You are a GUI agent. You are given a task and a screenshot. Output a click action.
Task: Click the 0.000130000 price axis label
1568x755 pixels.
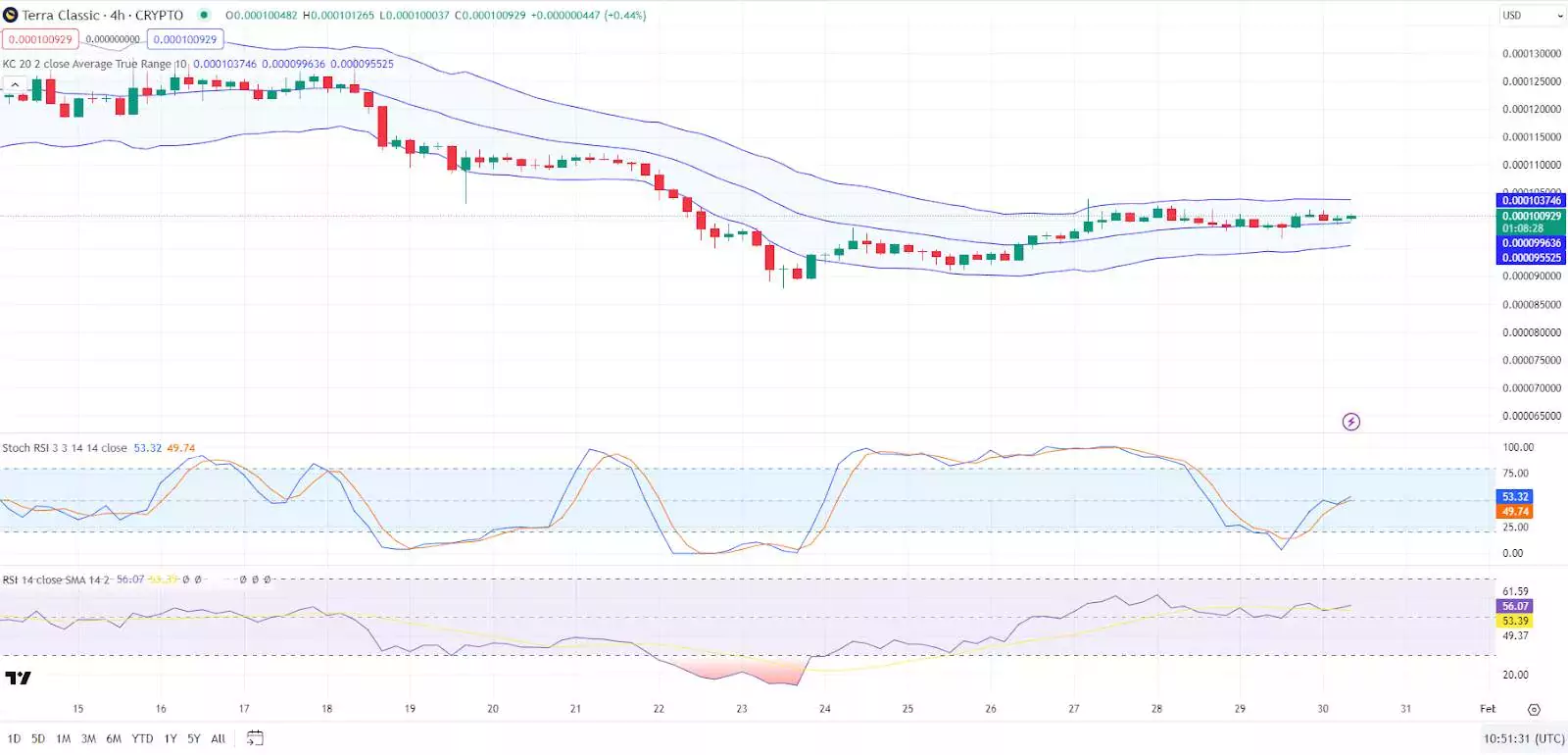[x=1532, y=54]
